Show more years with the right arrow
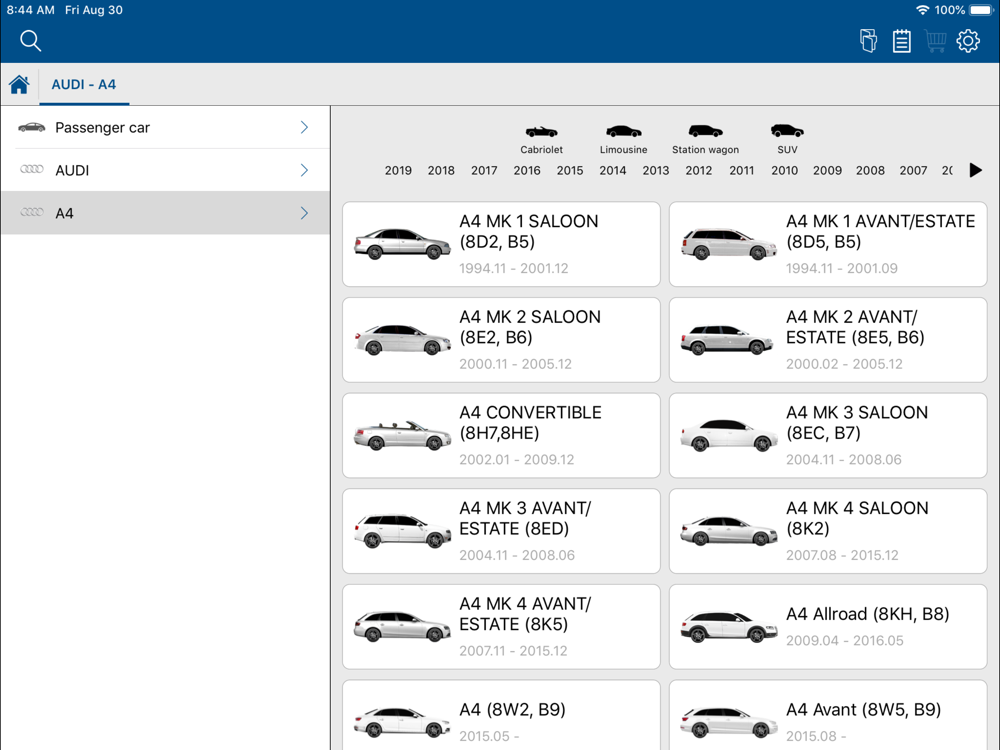Image resolution: width=1000 pixels, height=750 pixels. [975, 170]
